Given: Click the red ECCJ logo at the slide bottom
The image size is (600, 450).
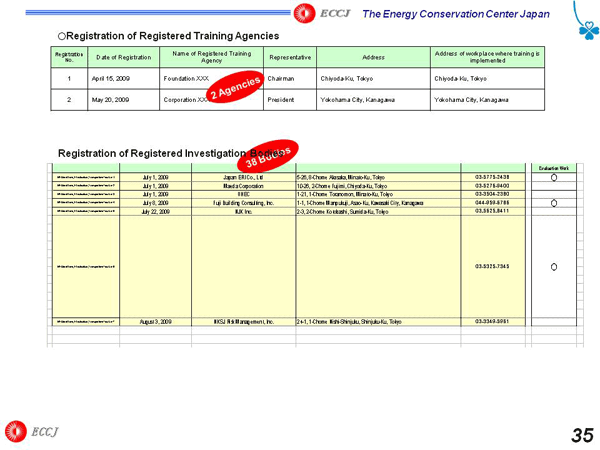Looking at the screenshot, I should coord(16,431).
